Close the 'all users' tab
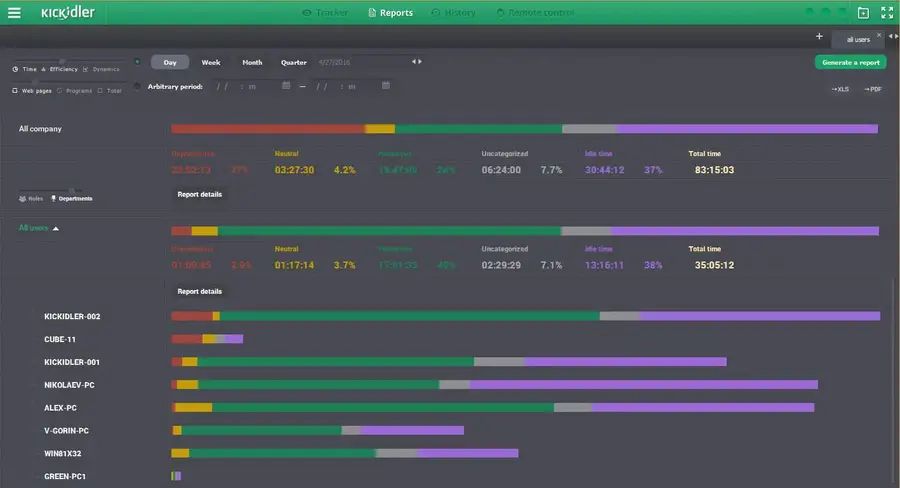Viewport: 900px width, 488px height. tap(879, 35)
